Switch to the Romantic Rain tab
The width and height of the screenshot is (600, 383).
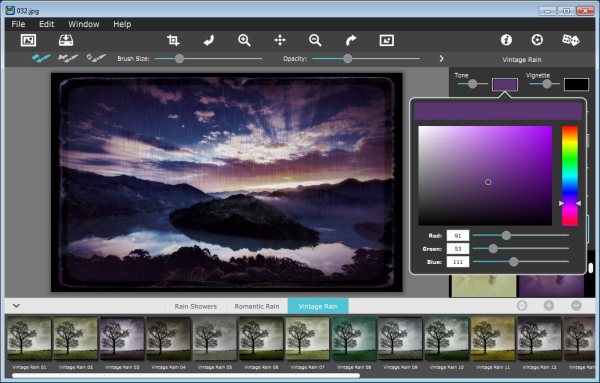257,306
